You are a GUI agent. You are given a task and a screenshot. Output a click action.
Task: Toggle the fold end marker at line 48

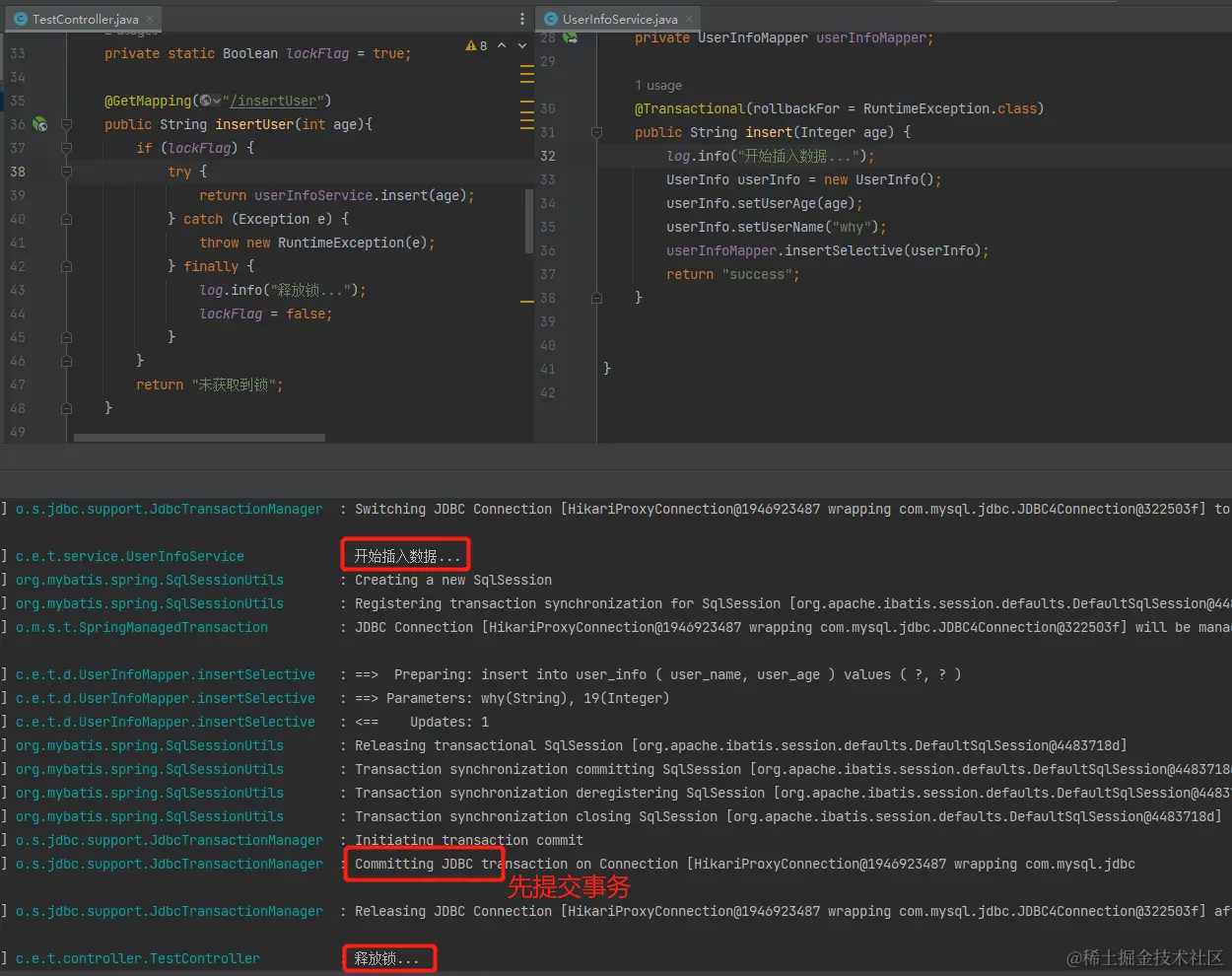coord(67,408)
